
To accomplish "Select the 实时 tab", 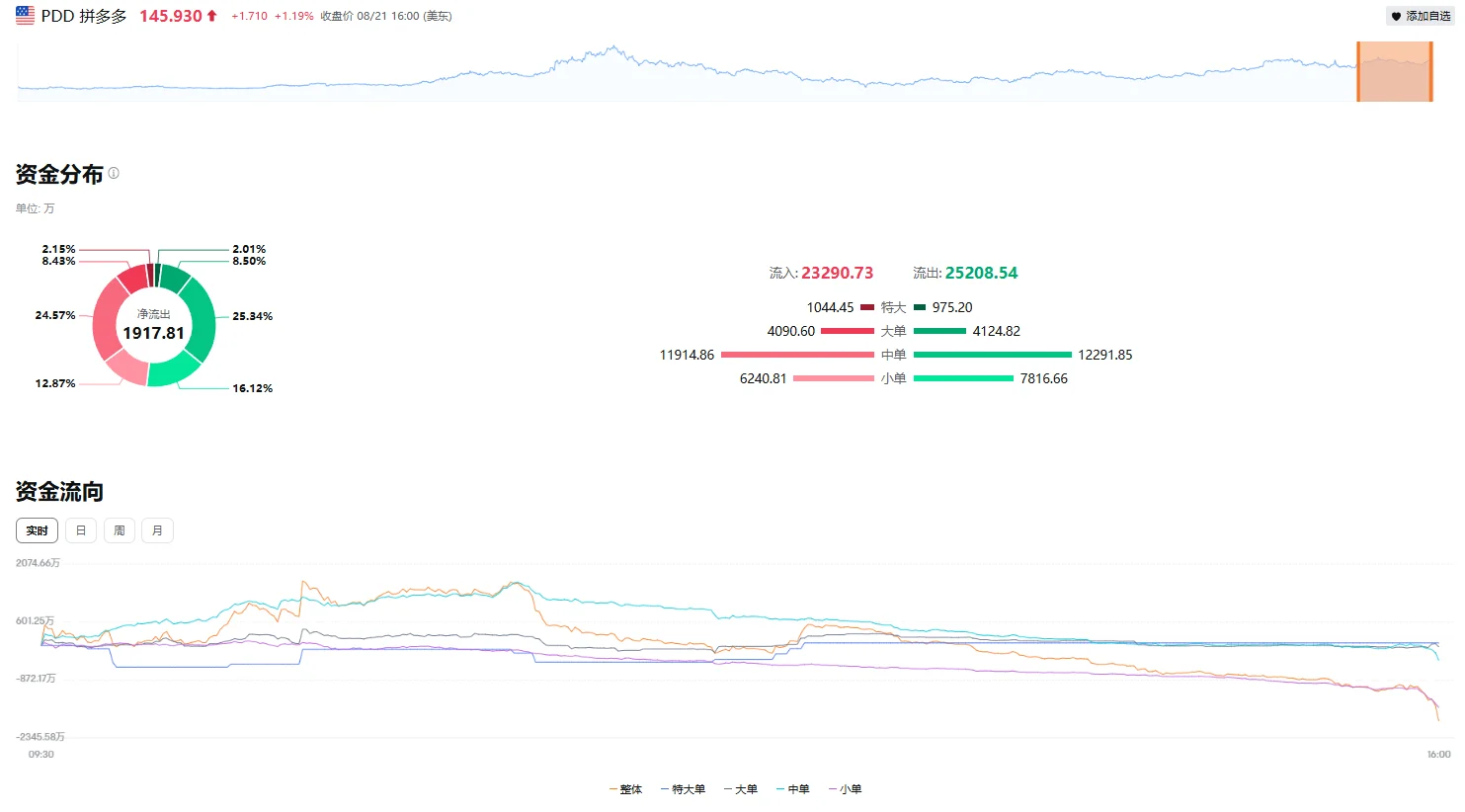I will coord(37,530).
